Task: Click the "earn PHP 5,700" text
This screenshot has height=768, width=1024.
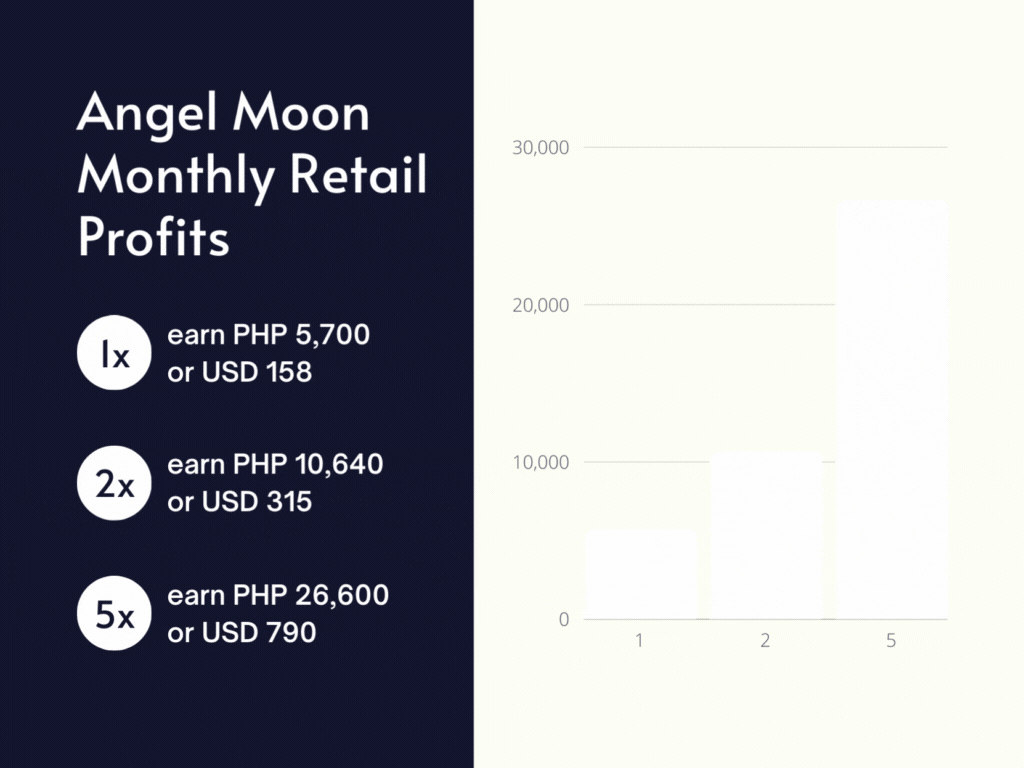Action: (268, 334)
